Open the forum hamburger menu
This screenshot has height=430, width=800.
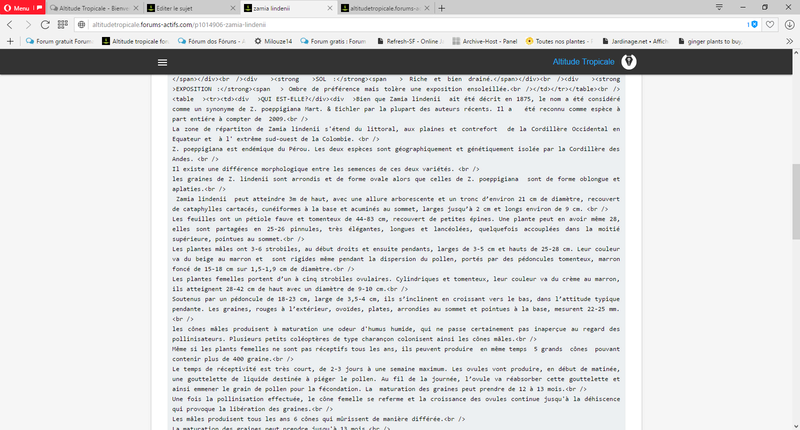click(162, 62)
